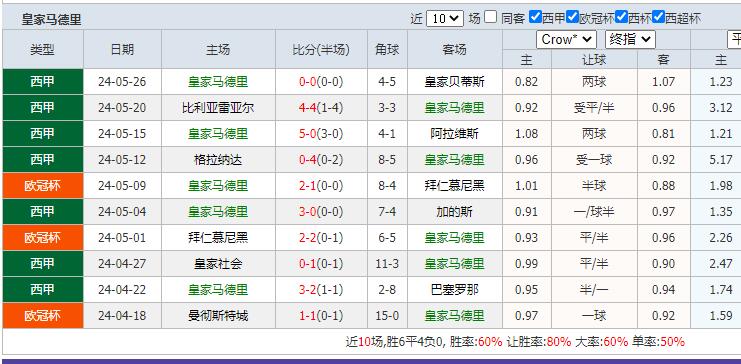741x364 pixels.
Task: Uncheck the 西甲 filter checkbox
Action: point(535,17)
